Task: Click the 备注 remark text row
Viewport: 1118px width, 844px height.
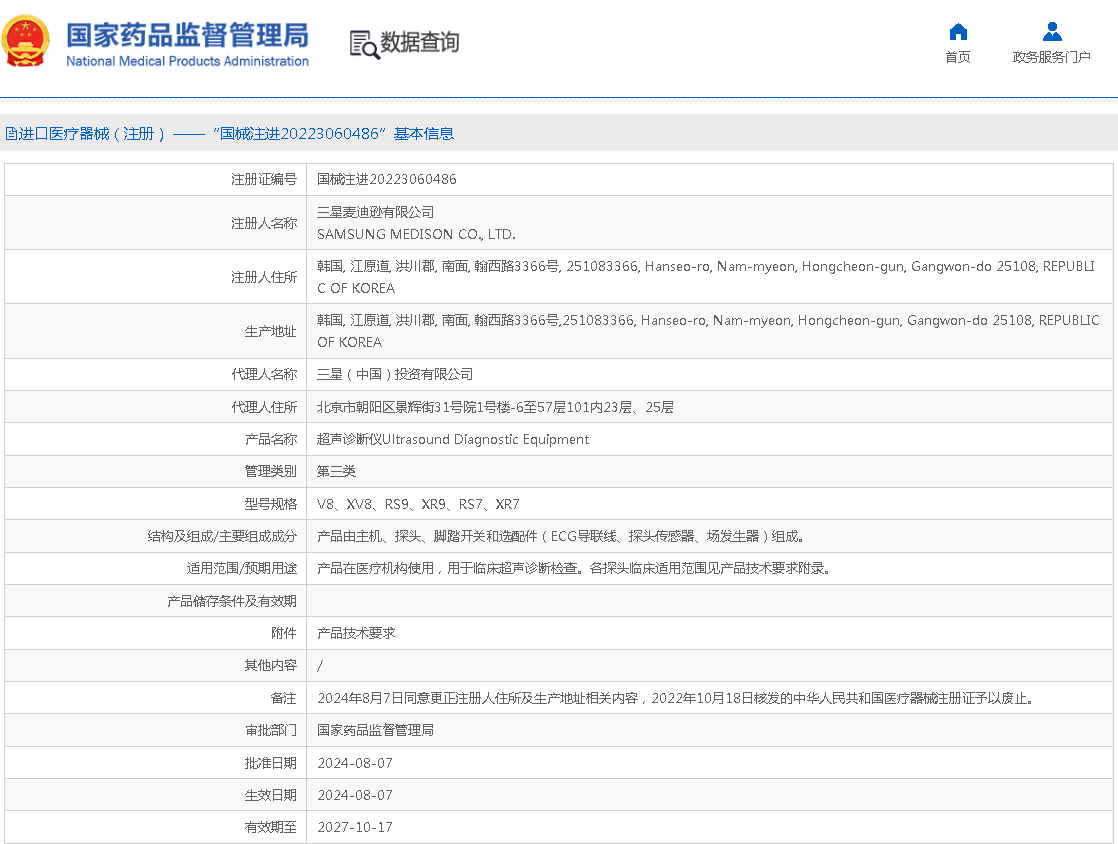Action: (675, 698)
